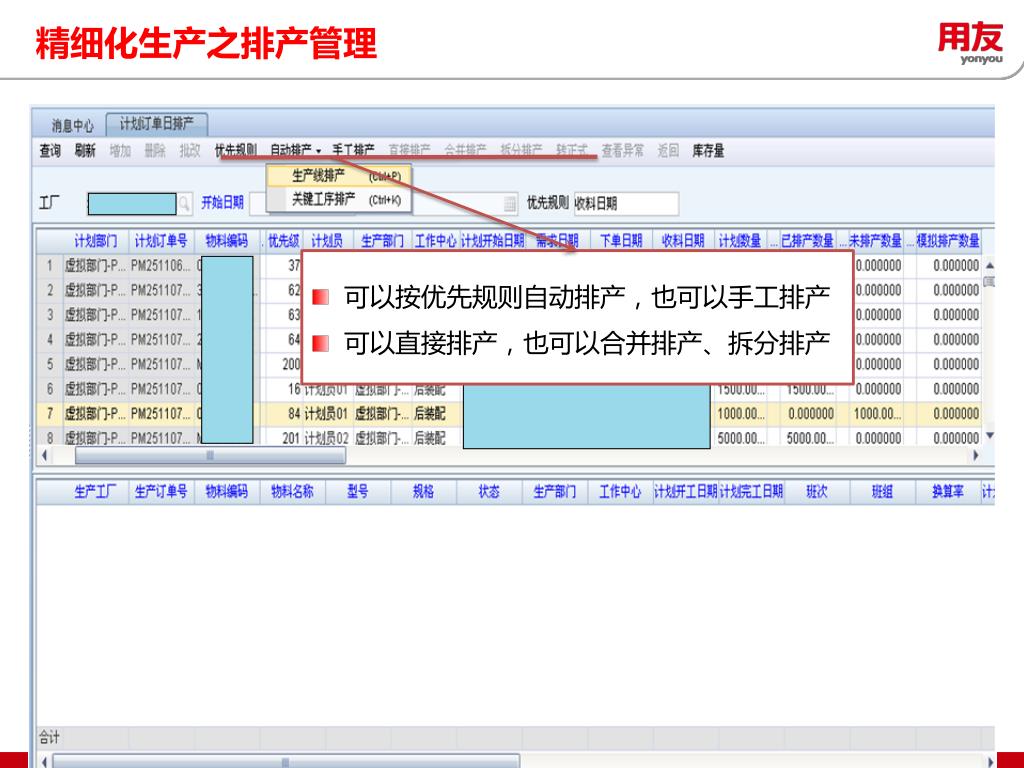Open 库存量 from the toolbar
Screen dimensions: 1024x768
pos(709,151)
